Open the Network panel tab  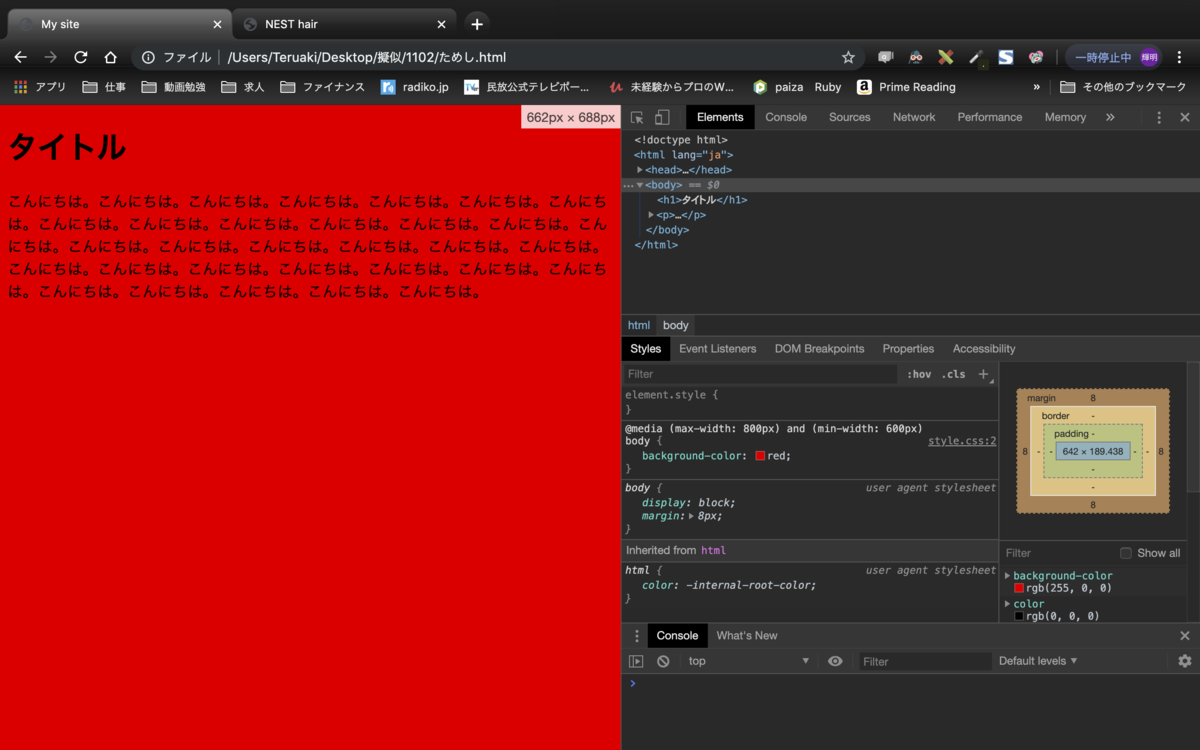pos(914,117)
